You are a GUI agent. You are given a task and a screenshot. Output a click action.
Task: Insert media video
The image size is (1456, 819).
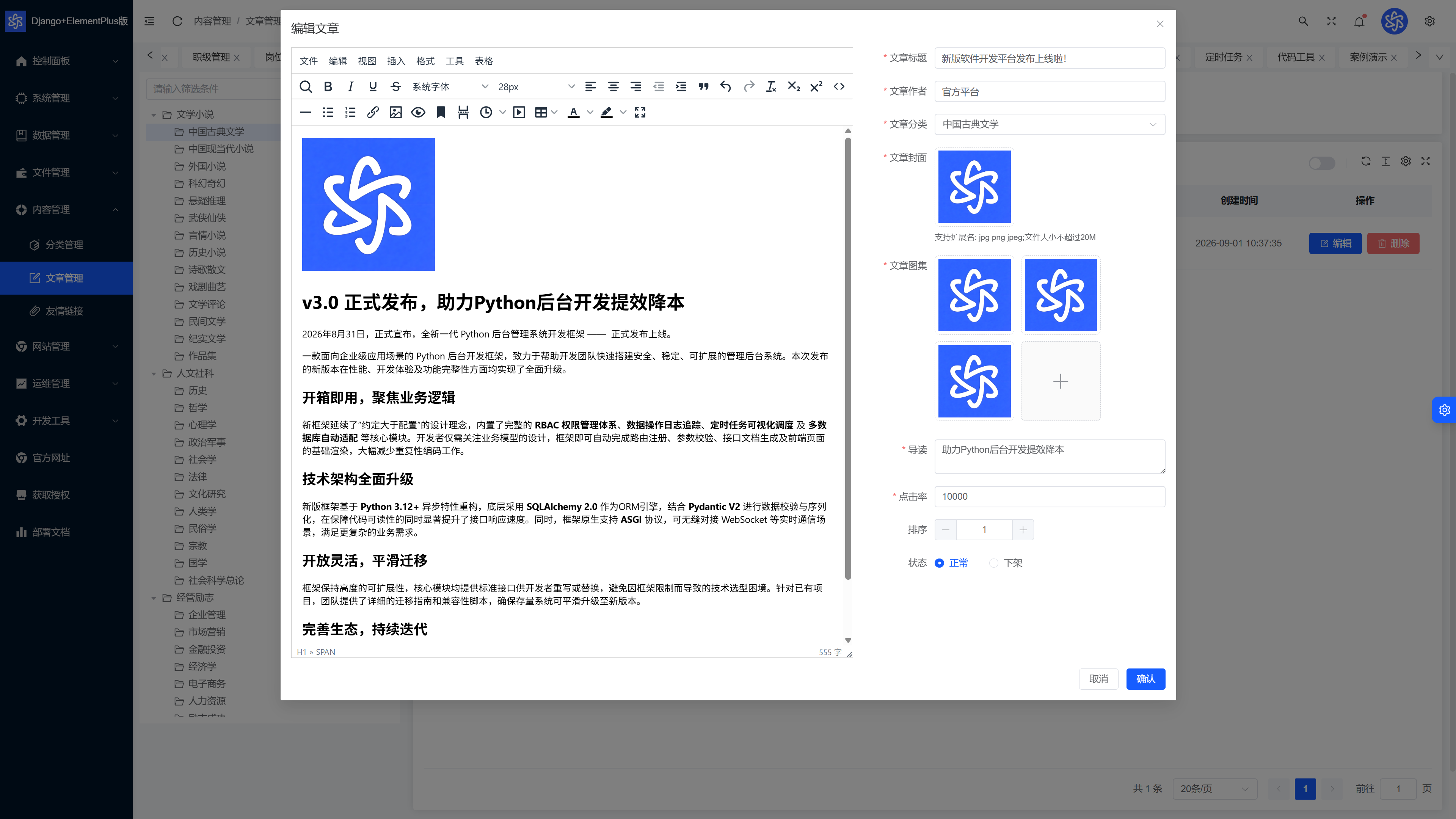tap(519, 113)
